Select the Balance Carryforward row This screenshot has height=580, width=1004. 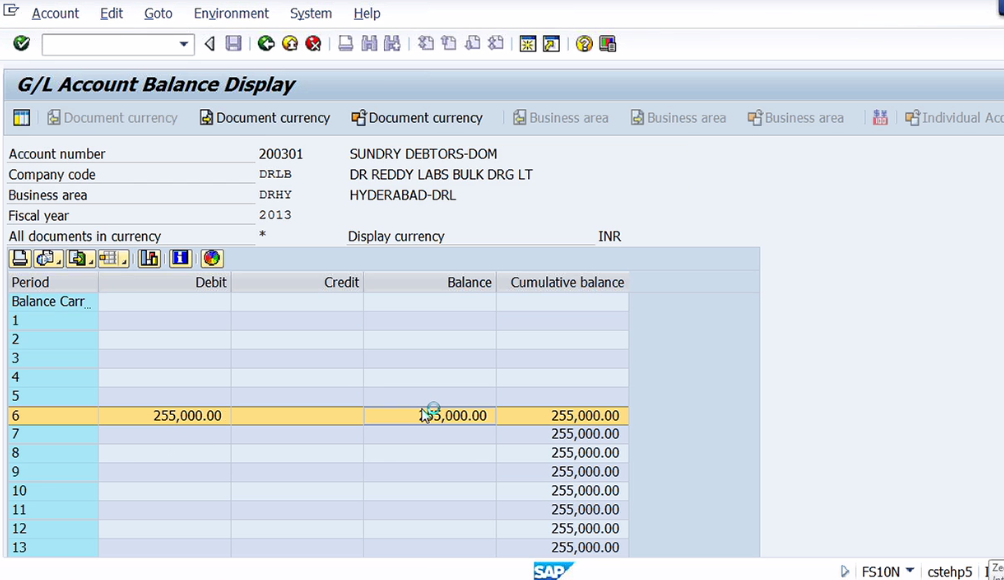(x=53, y=302)
